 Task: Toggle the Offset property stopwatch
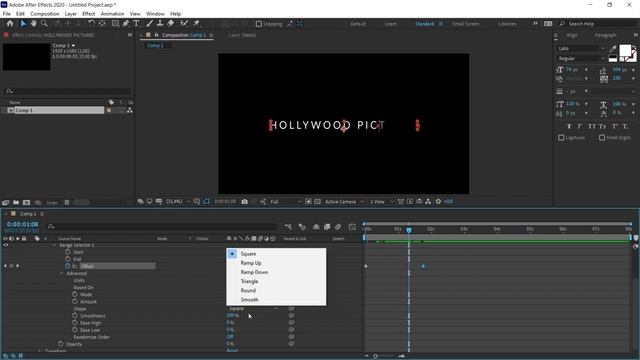68,266
